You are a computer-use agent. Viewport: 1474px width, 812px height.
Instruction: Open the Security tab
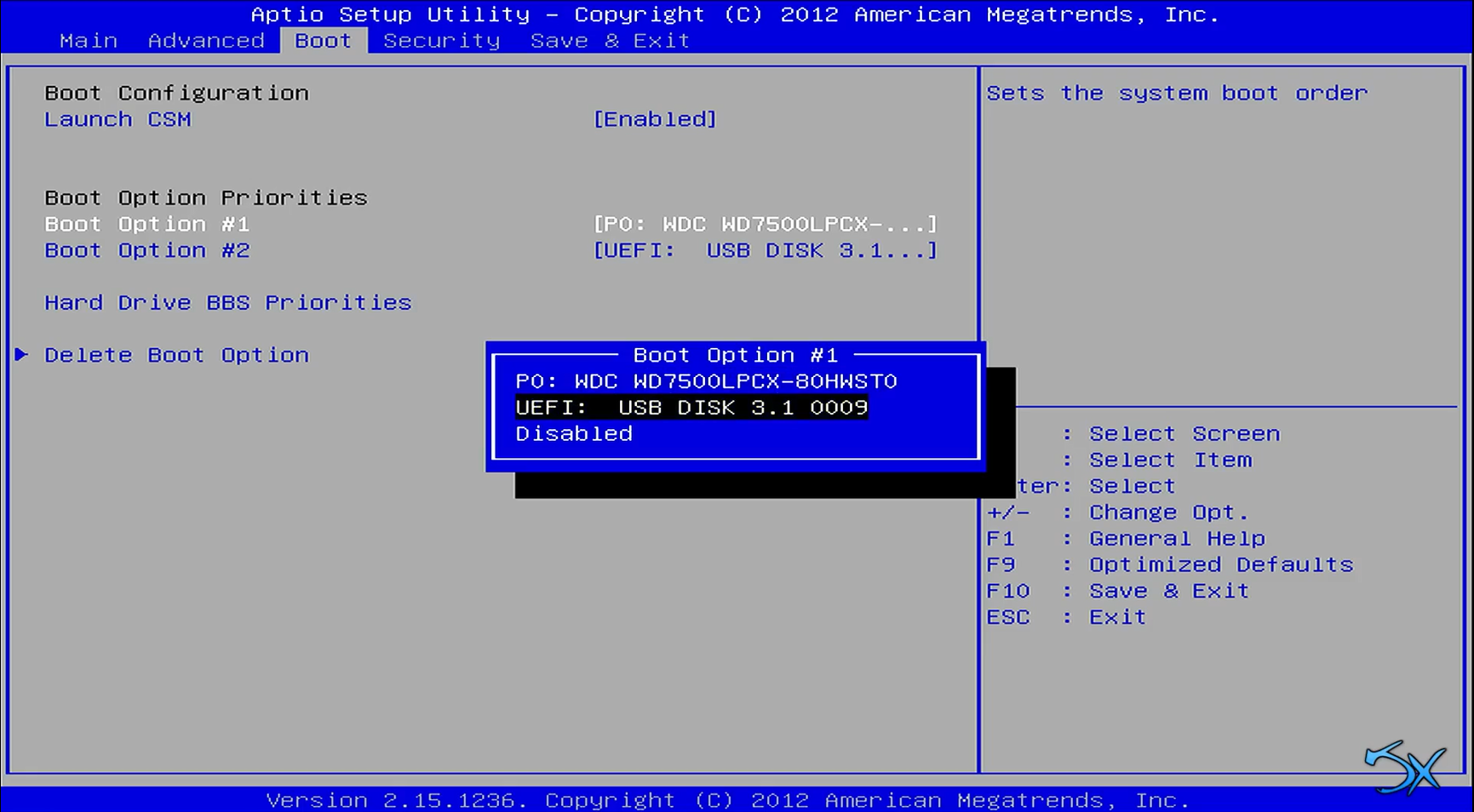(441, 41)
